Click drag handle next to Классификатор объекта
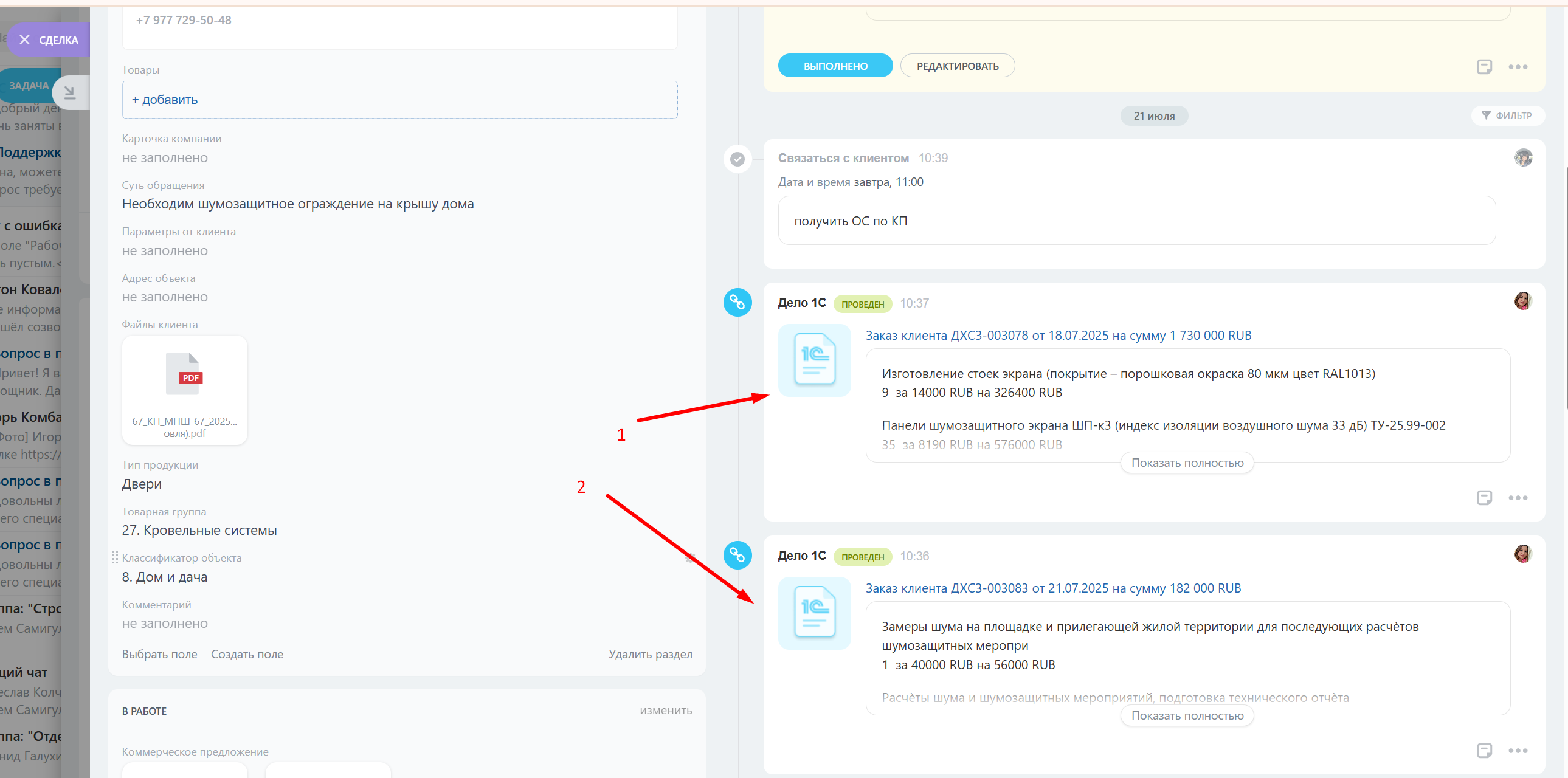This screenshot has width=1568, height=778. (x=115, y=558)
